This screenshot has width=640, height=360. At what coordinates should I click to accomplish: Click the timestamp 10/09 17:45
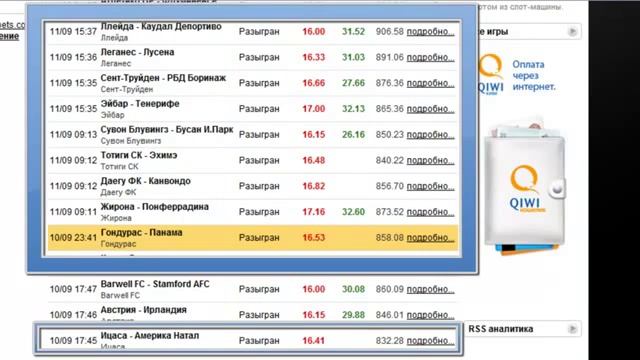[x=73, y=340]
